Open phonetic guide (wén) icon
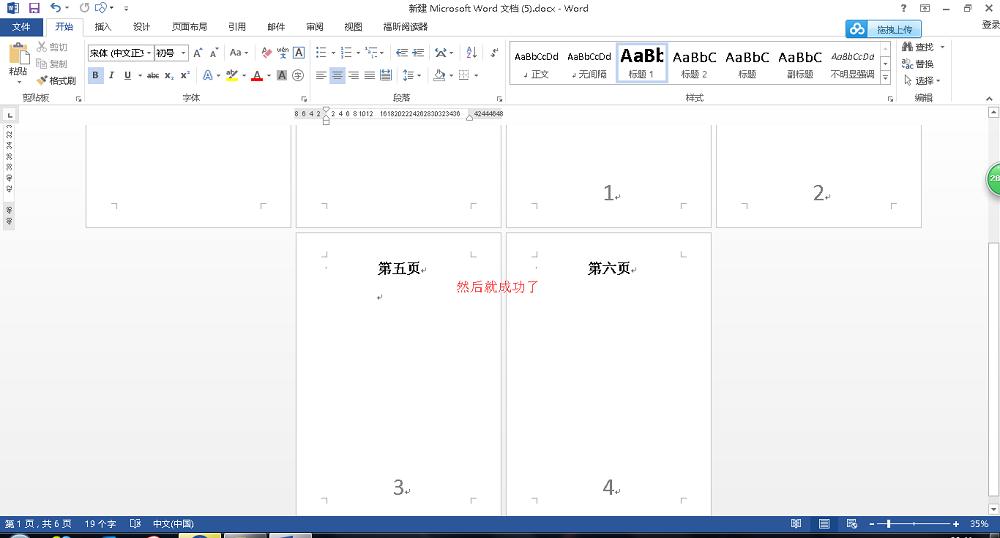This screenshot has width=1000, height=538. [283, 53]
